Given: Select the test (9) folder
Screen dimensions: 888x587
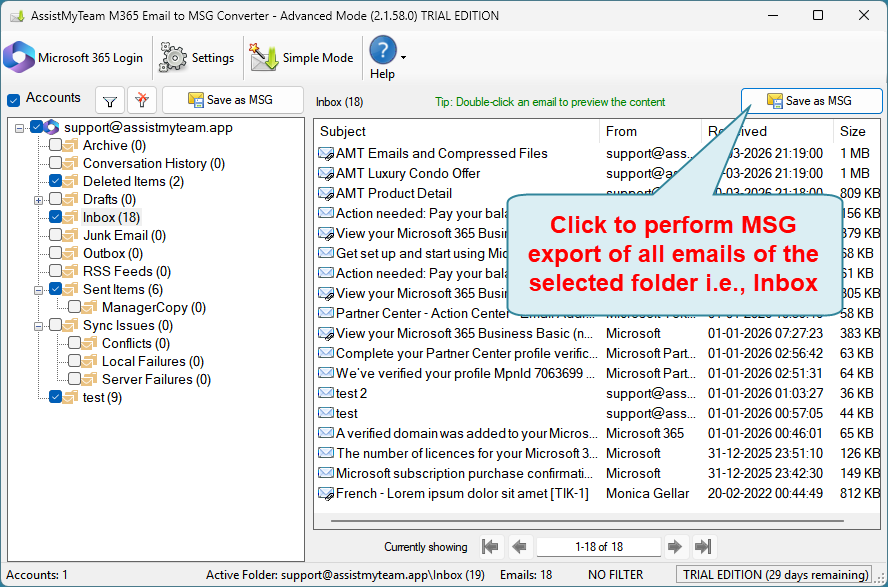Looking at the screenshot, I should (102, 397).
